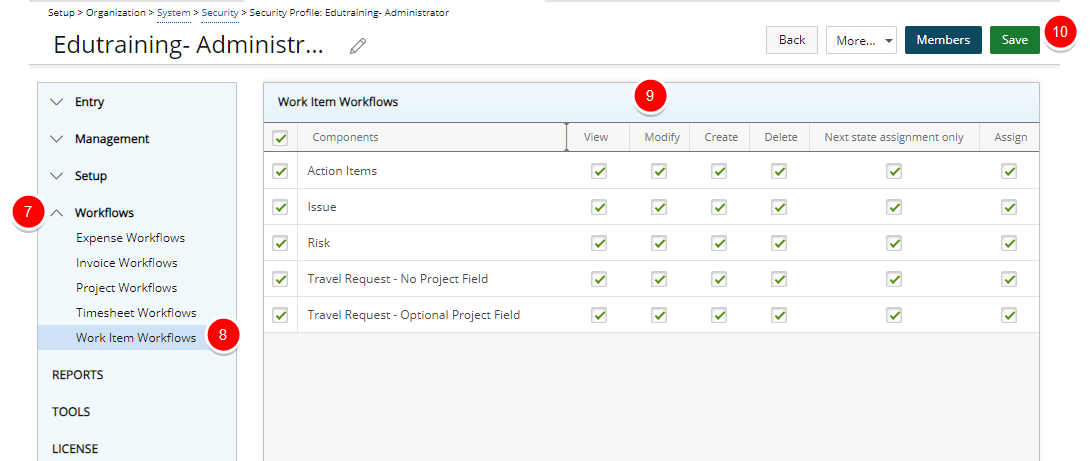Expand the Management section chevron

(57, 138)
